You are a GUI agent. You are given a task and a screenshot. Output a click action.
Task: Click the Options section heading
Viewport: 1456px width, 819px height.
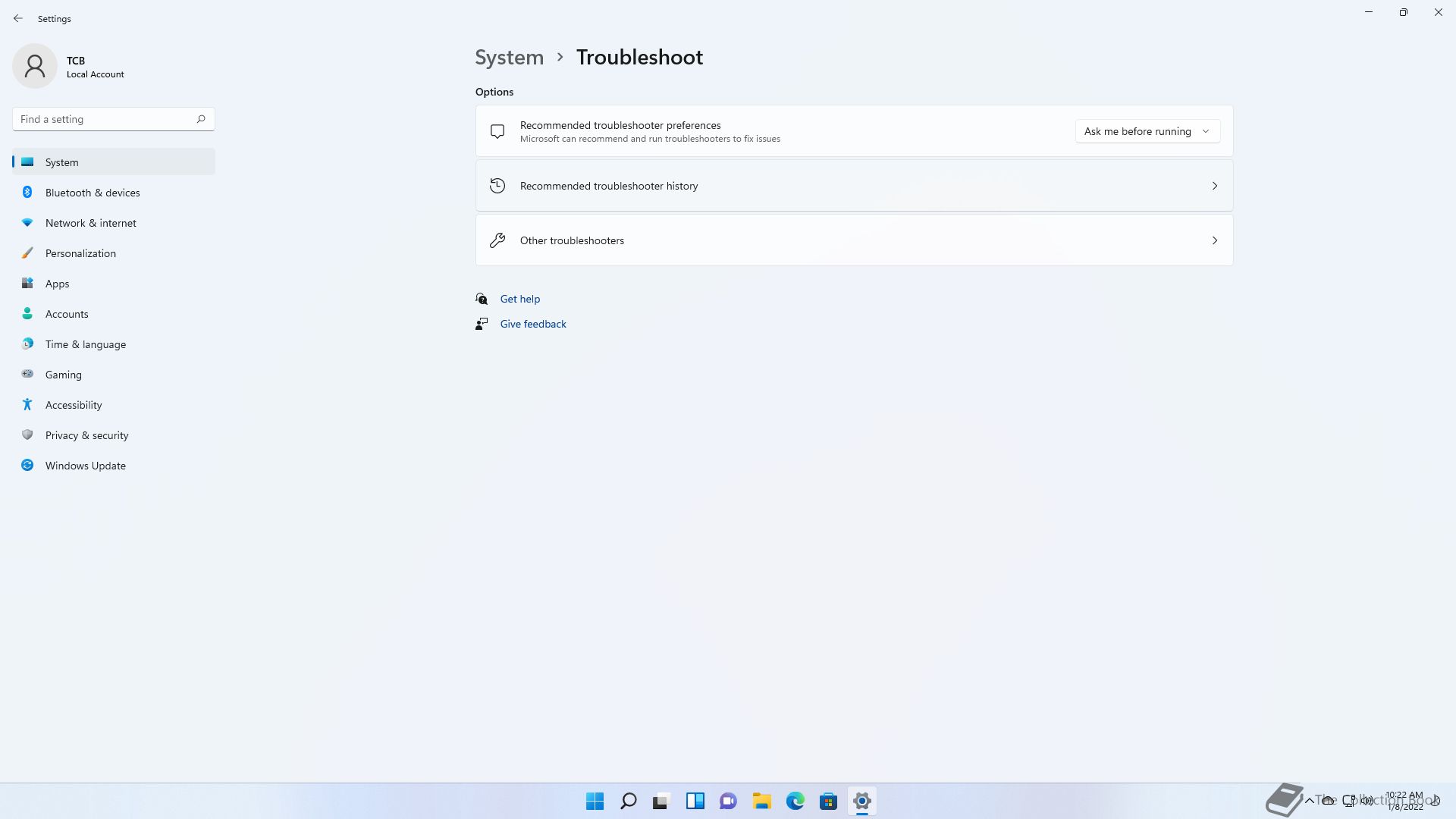[x=494, y=92]
